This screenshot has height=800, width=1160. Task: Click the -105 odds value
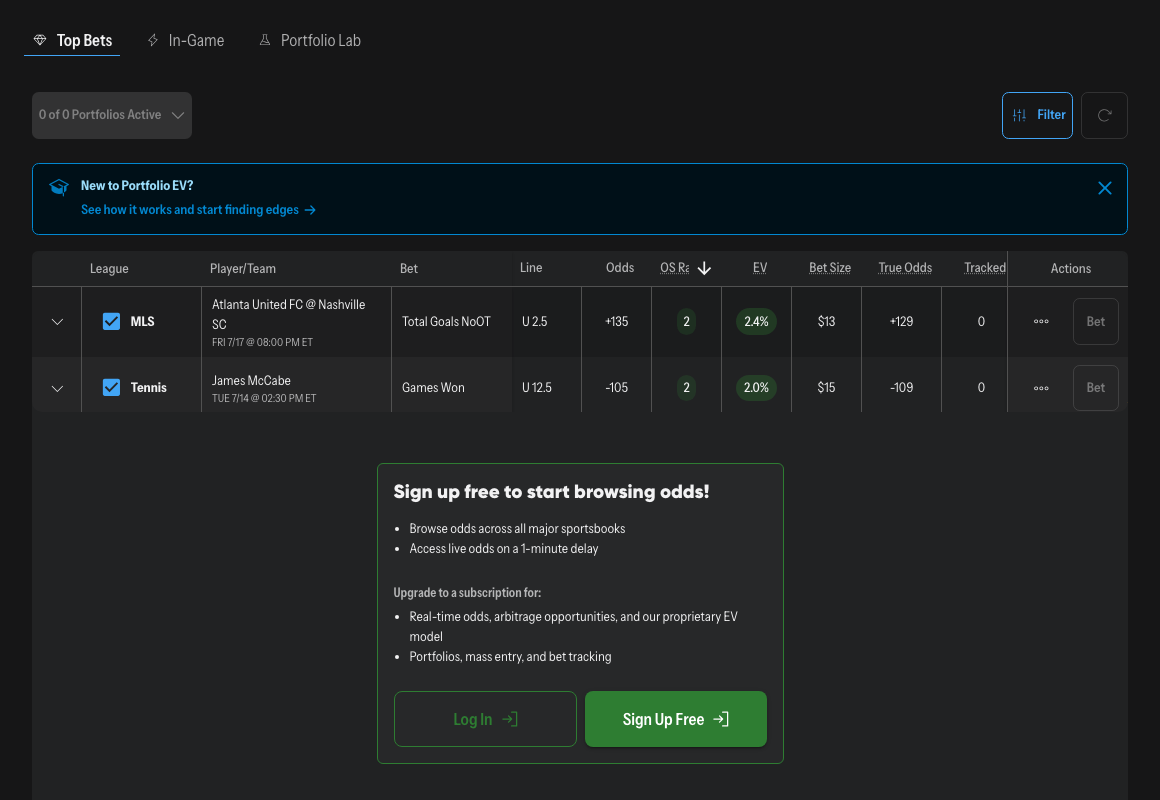(616, 387)
